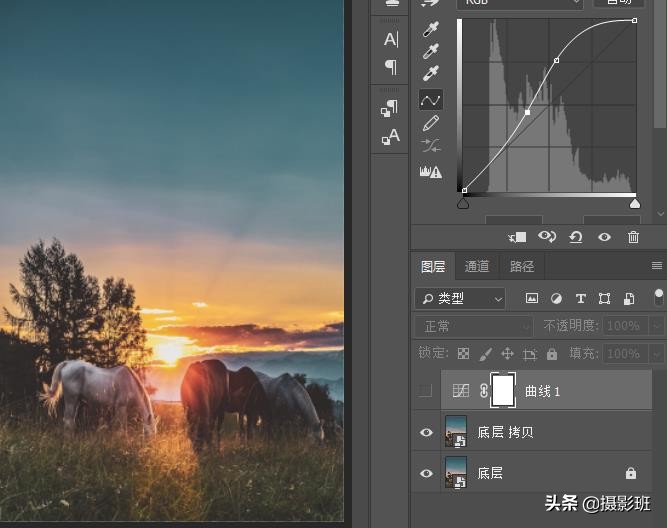
Task: Select the 曲线 1 layer mask thumbnail
Action: (x=503, y=391)
